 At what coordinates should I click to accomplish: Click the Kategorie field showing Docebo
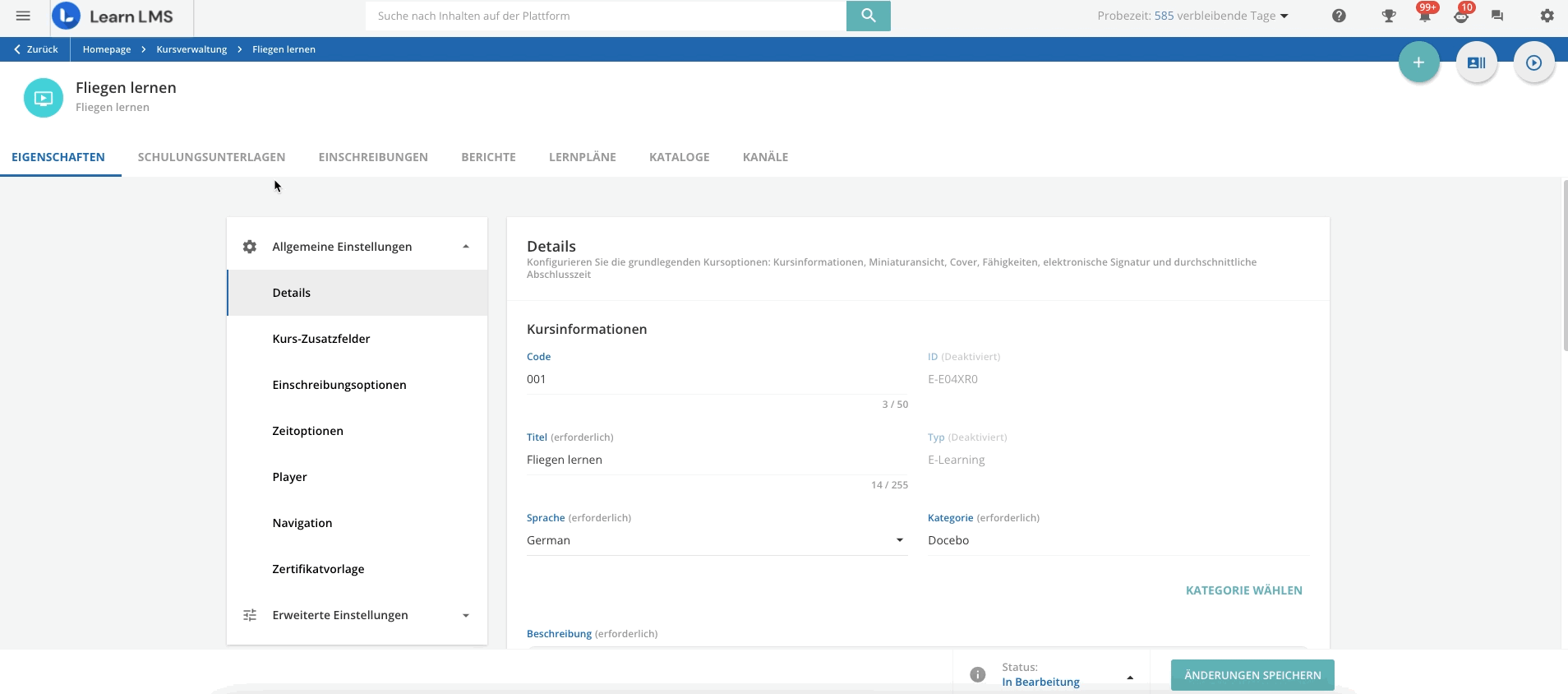(1118, 540)
